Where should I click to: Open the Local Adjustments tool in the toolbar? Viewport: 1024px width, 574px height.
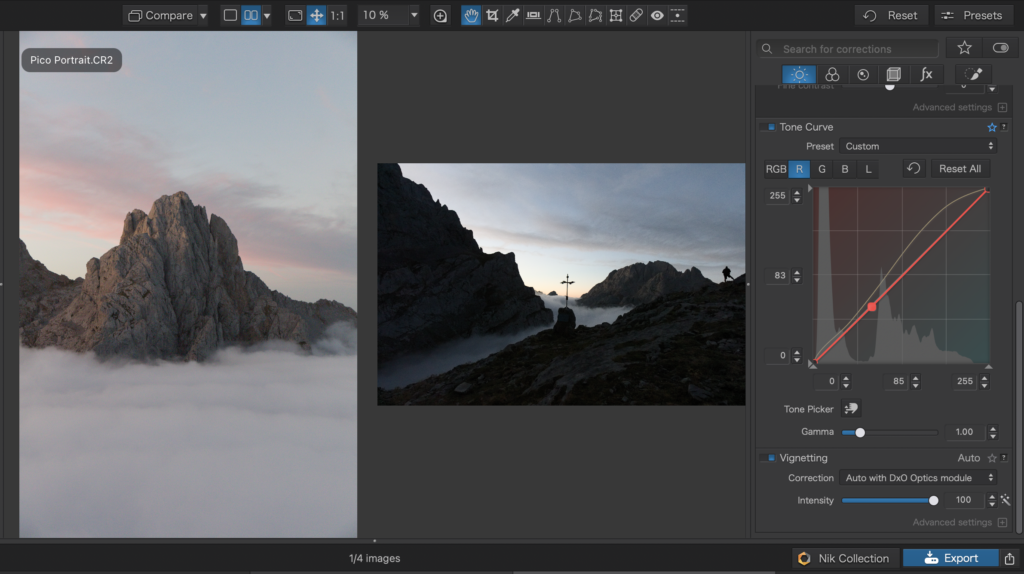pos(678,15)
